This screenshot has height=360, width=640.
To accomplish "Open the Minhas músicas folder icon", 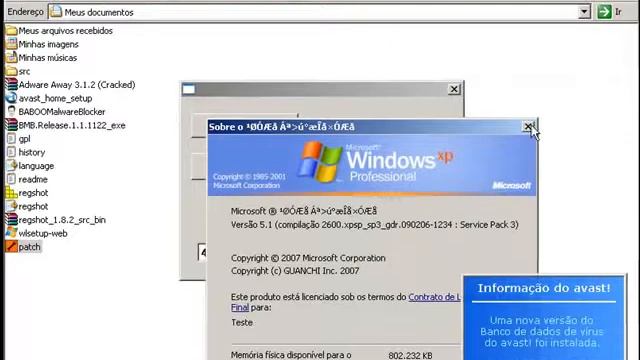I will pyautogui.click(x=11, y=58).
